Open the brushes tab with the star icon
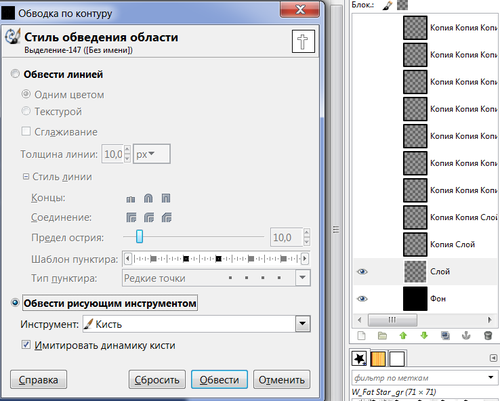The height and width of the screenshot is (401, 500). click(359, 359)
